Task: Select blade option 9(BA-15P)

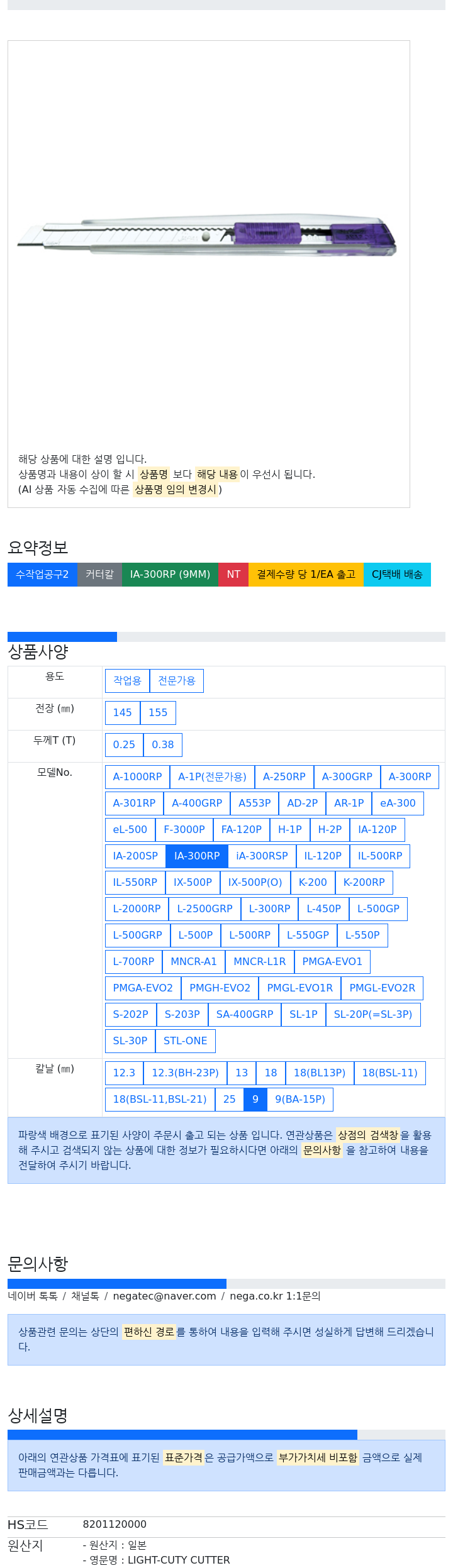Action: tap(300, 1100)
